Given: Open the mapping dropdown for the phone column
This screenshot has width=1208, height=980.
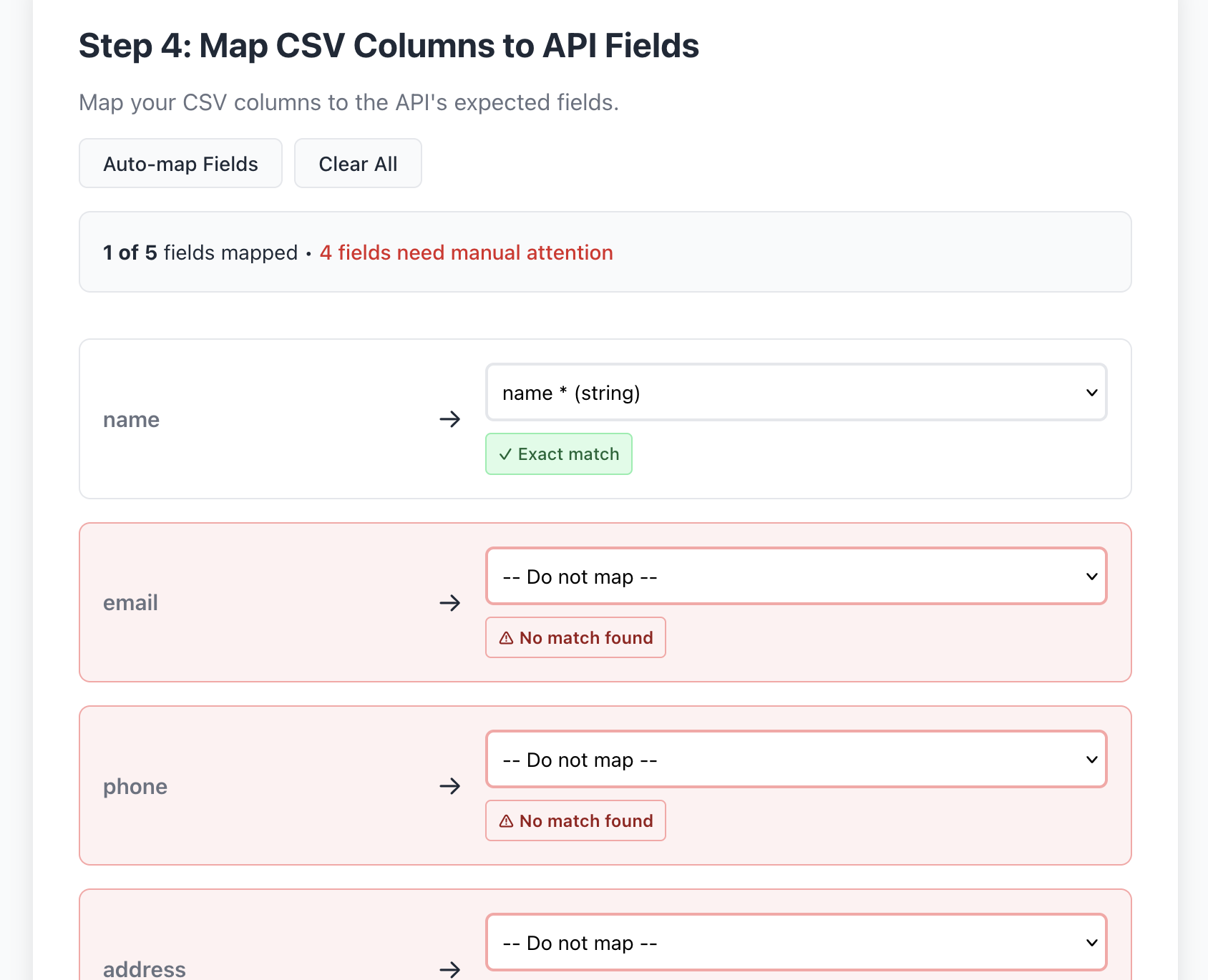Looking at the screenshot, I should pos(796,759).
